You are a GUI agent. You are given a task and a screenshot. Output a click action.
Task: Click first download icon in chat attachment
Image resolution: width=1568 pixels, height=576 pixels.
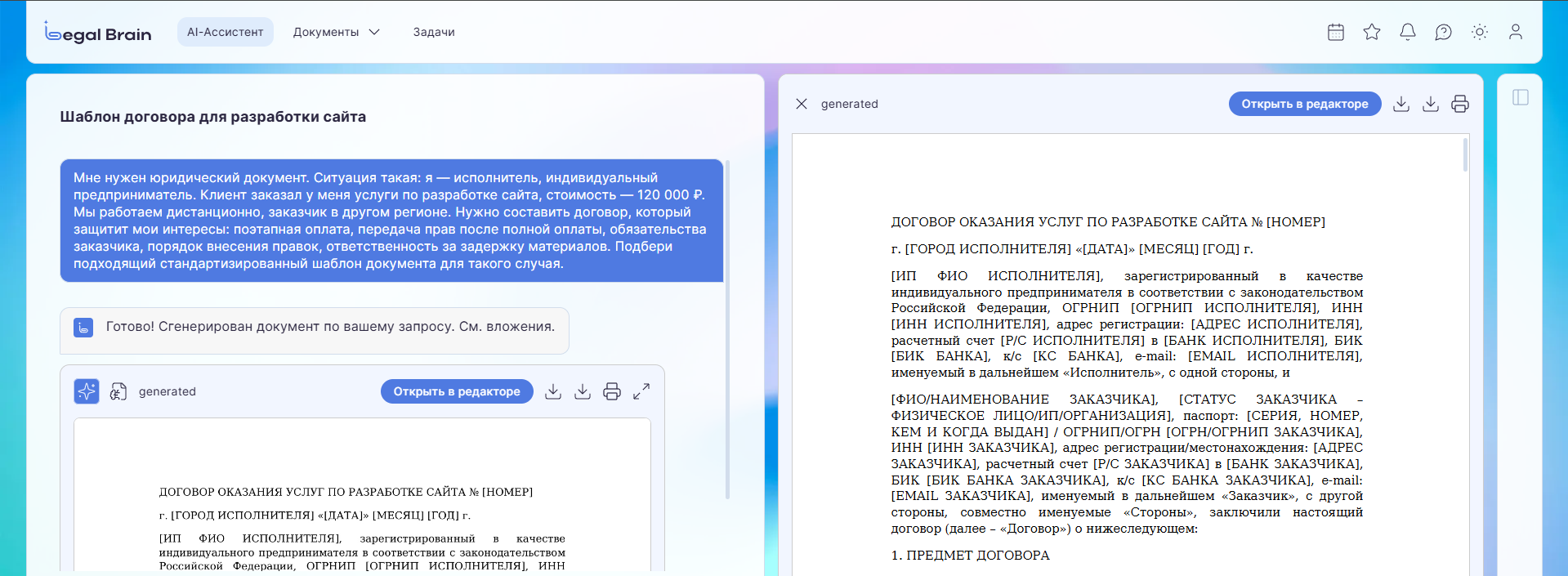pyautogui.click(x=553, y=391)
